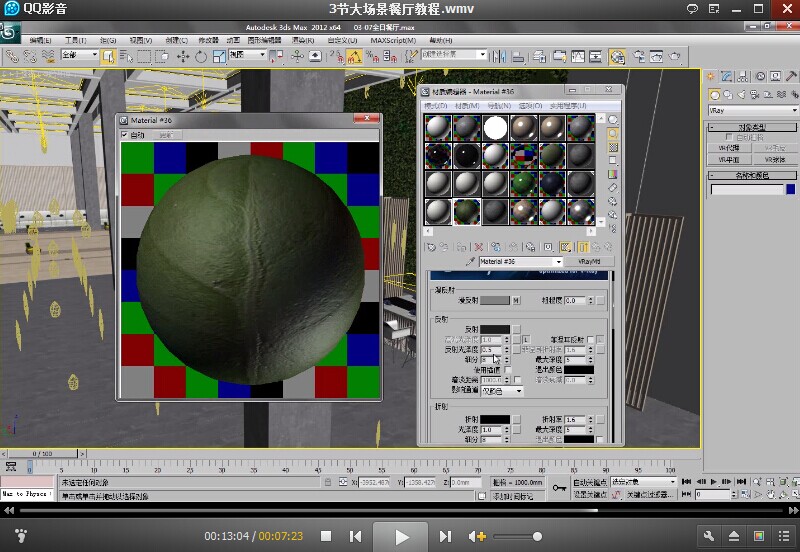
Task: Open the VRay category dropdown in command panel
Action: point(753,110)
